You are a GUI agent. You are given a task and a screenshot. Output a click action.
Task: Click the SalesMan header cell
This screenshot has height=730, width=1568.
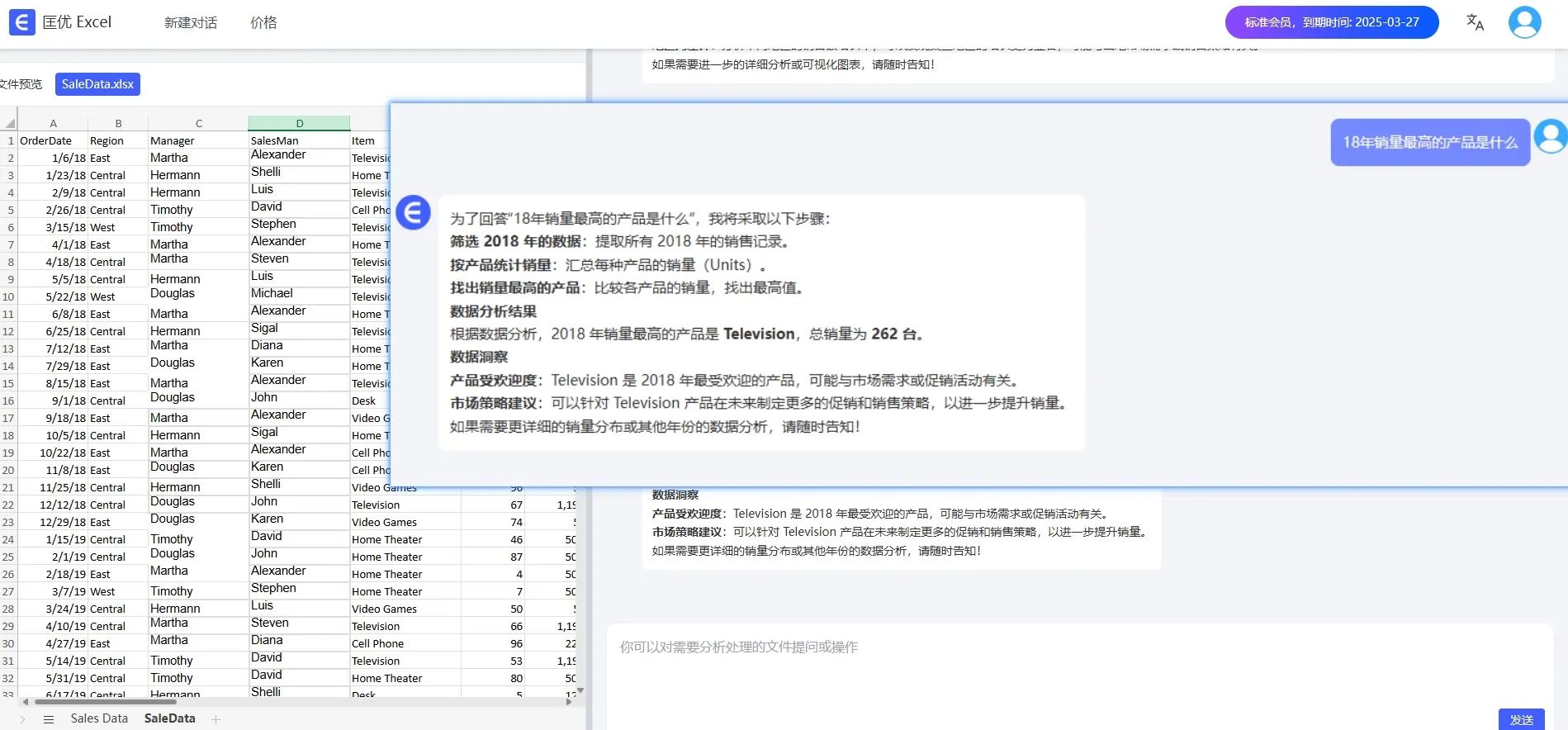point(299,140)
